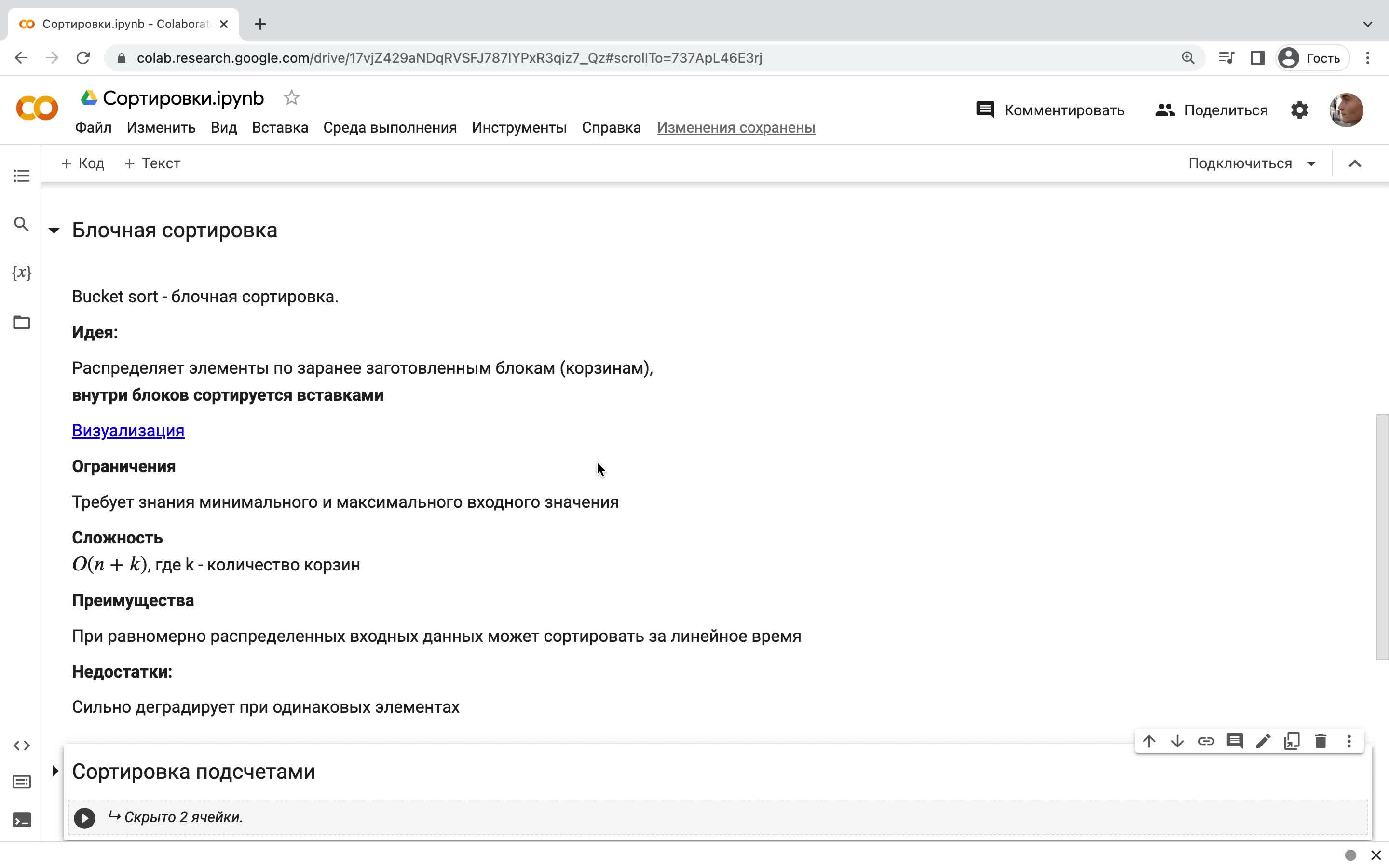Copy link to the cell
This screenshot has width=1389, height=868.
1206,741
